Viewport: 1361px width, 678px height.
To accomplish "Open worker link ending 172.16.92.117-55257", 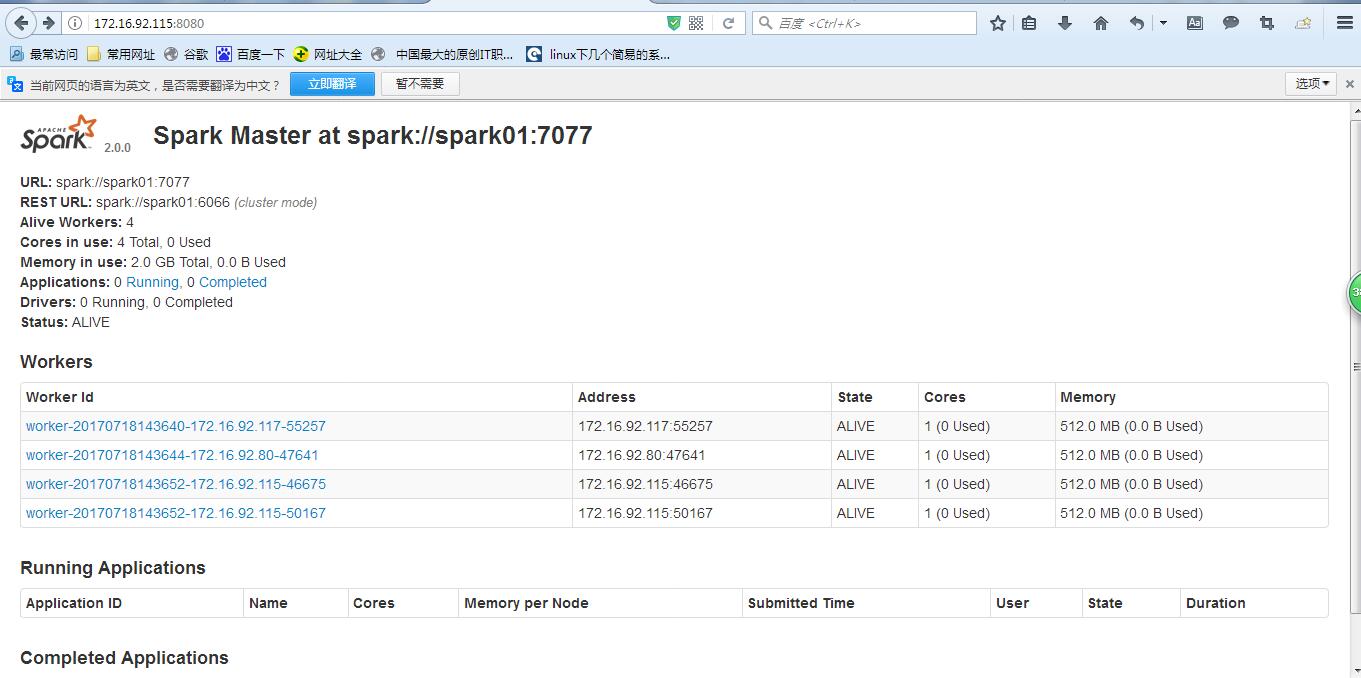I will click(x=176, y=426).
